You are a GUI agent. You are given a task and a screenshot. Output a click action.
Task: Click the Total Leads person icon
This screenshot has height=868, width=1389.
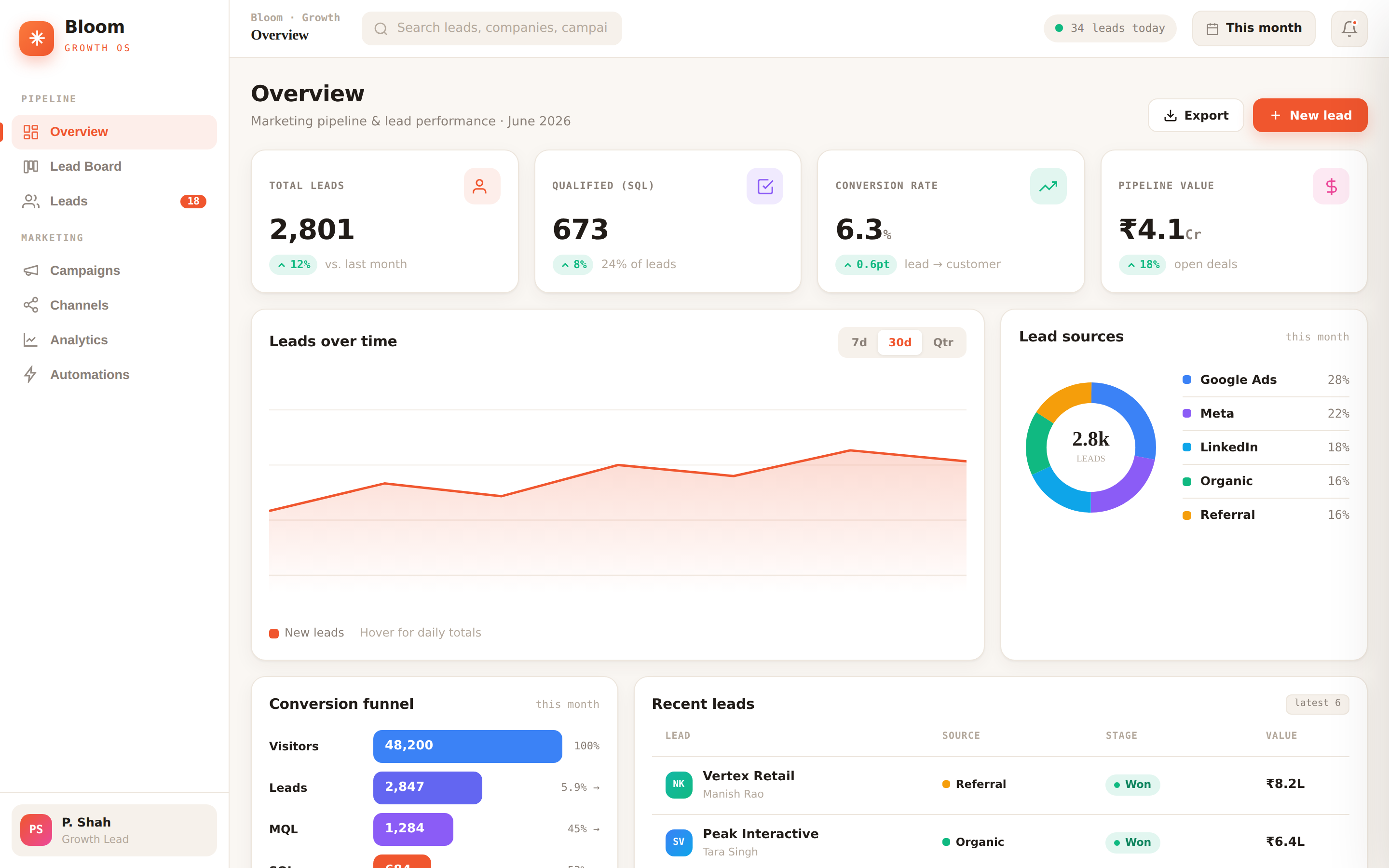click(x=481, y=186)
